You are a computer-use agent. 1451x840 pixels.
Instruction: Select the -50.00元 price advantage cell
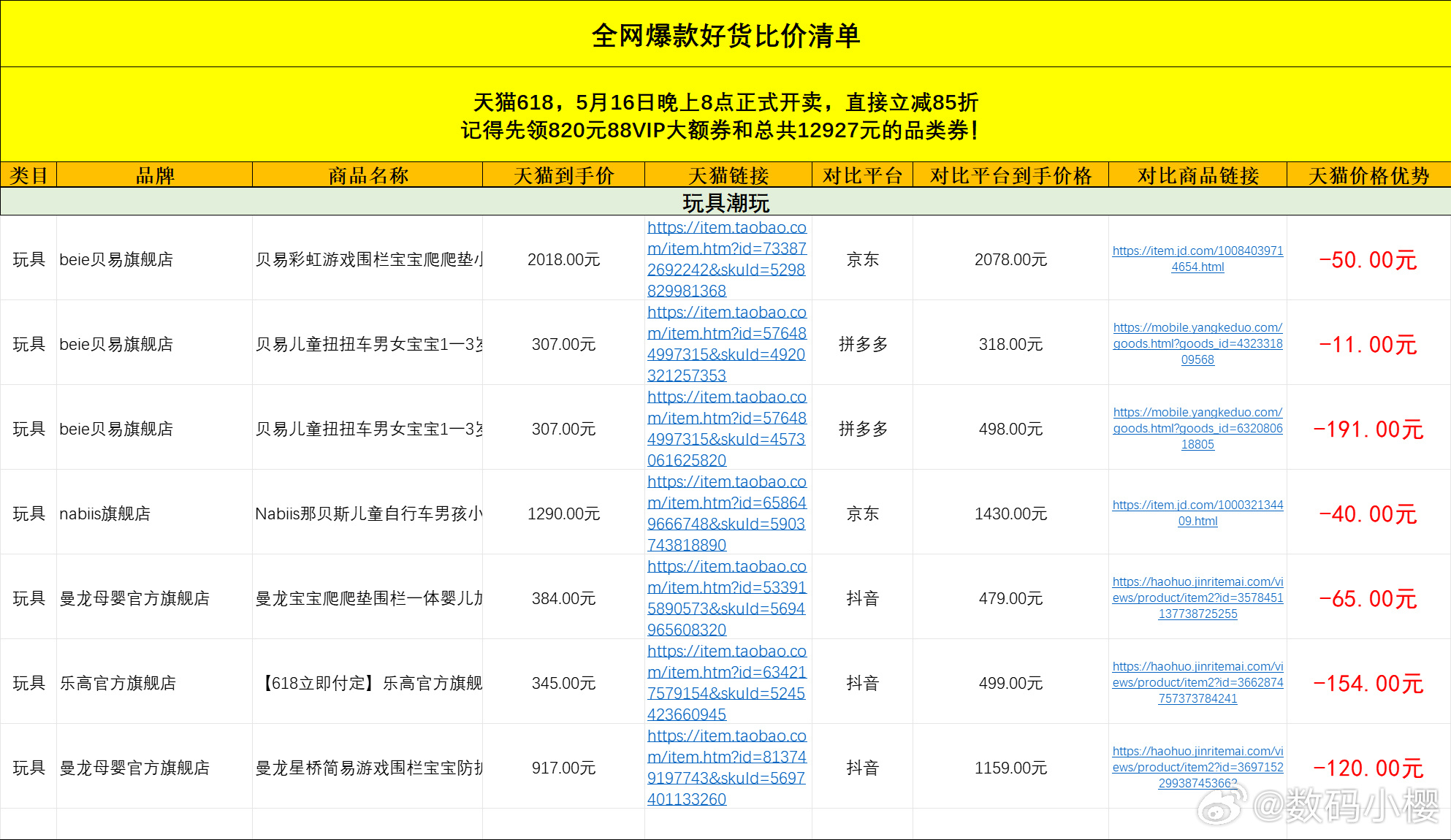tap(1368, 259)
